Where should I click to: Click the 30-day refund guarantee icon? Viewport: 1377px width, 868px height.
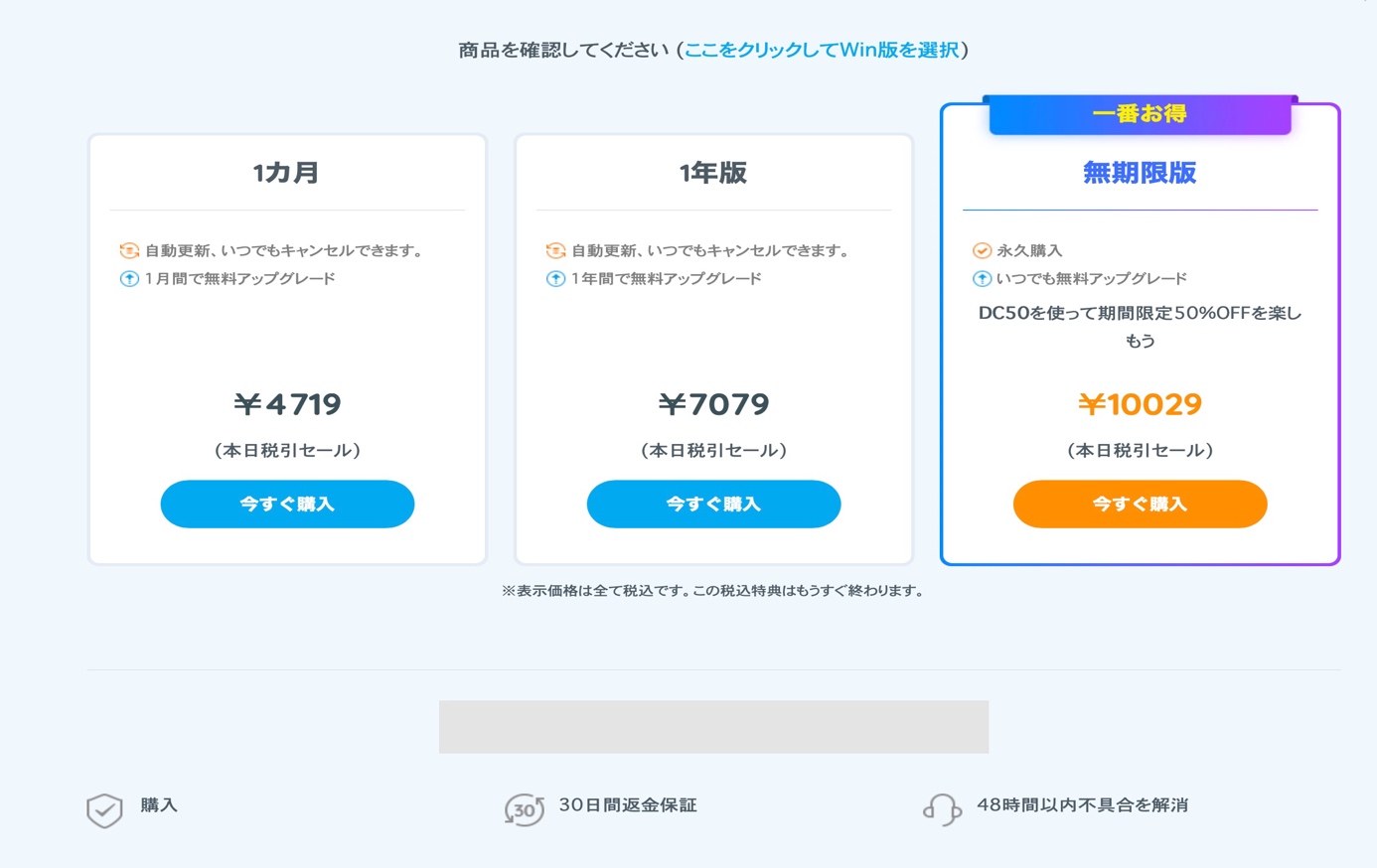[x=524, y=809]
